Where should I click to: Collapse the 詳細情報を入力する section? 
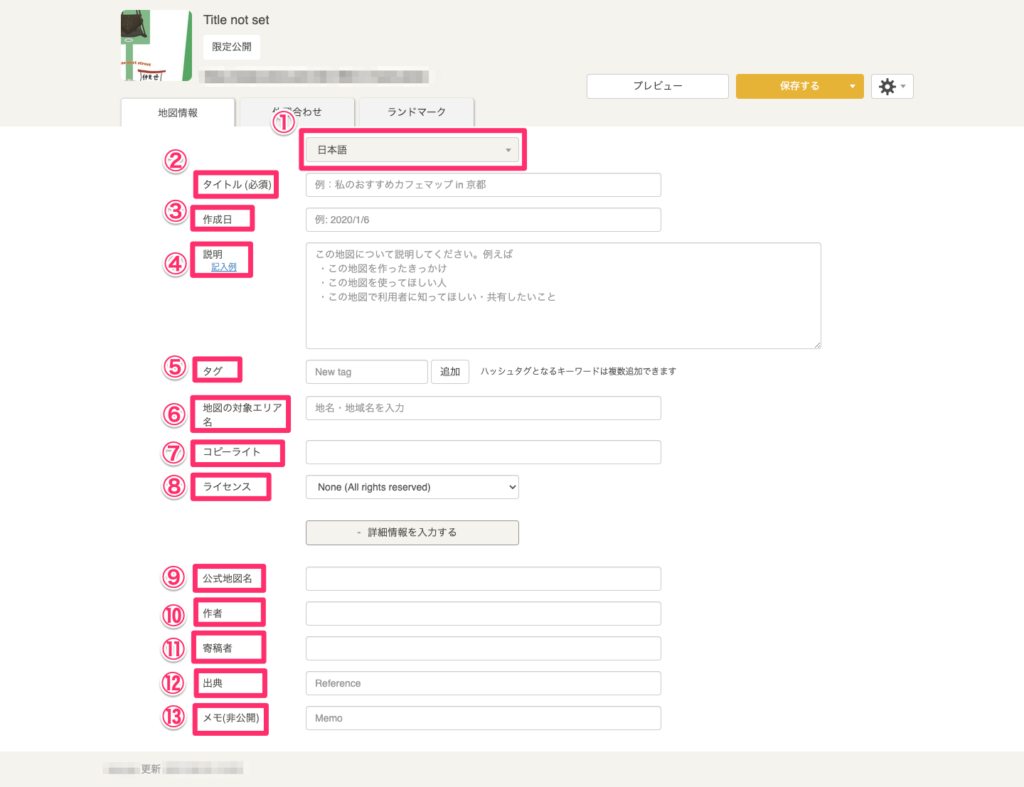(412, 532)
